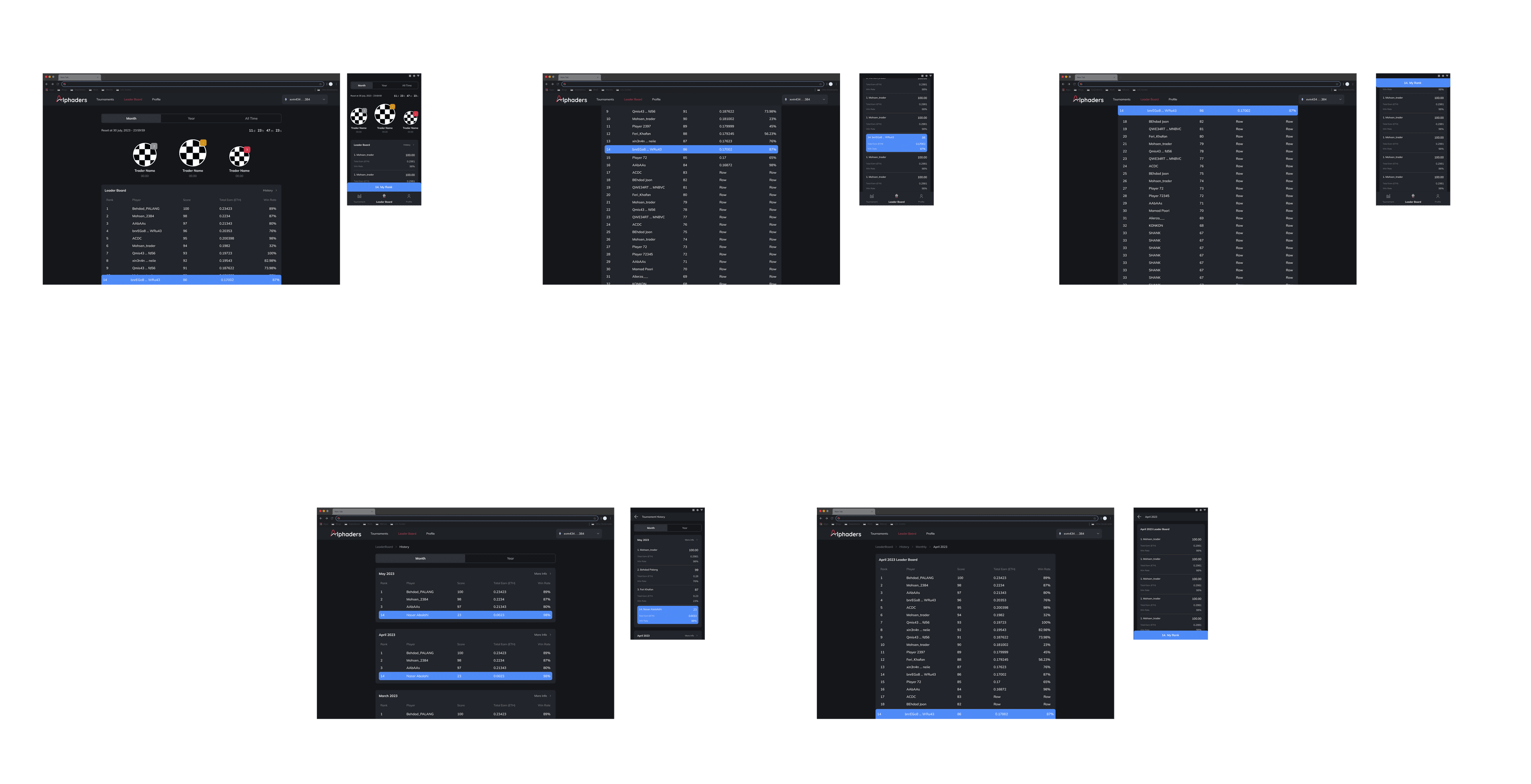Expand More Info for April 2023 on desktop History
Screen dimensions: 1531x784
543,635
